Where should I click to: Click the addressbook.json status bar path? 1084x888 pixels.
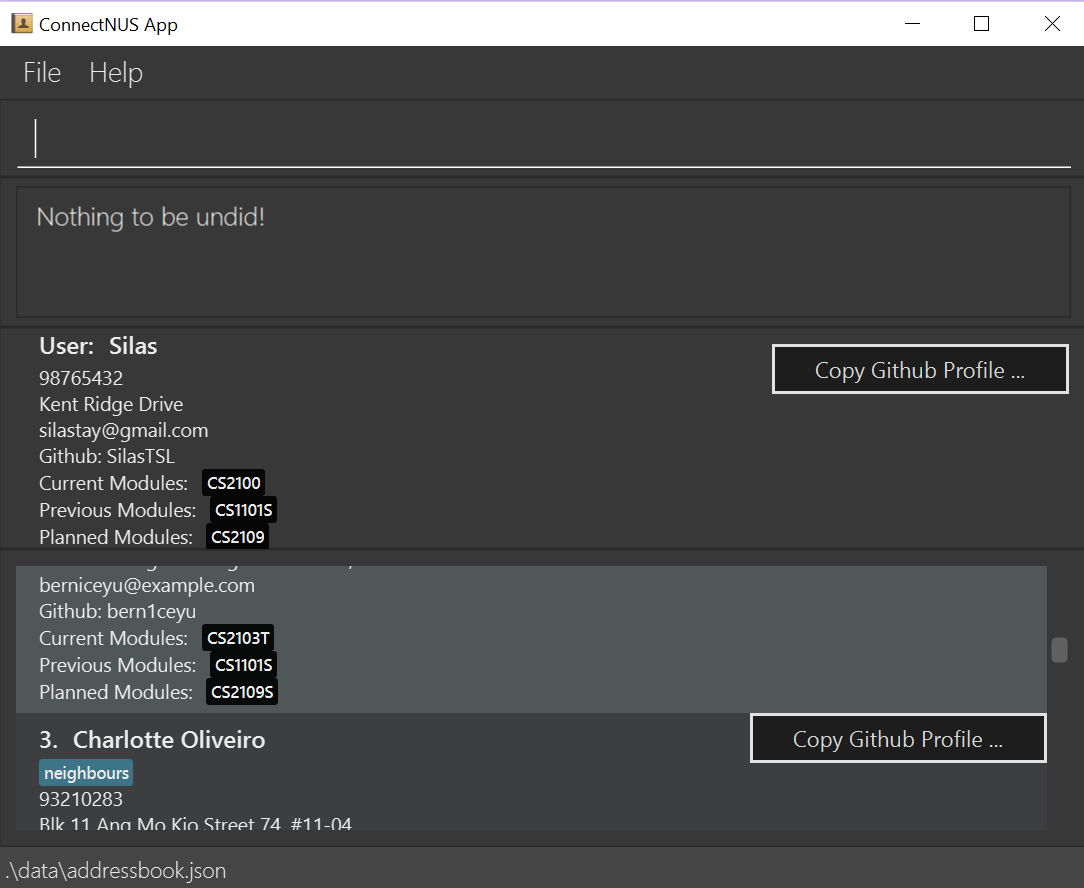coord(115,870)
